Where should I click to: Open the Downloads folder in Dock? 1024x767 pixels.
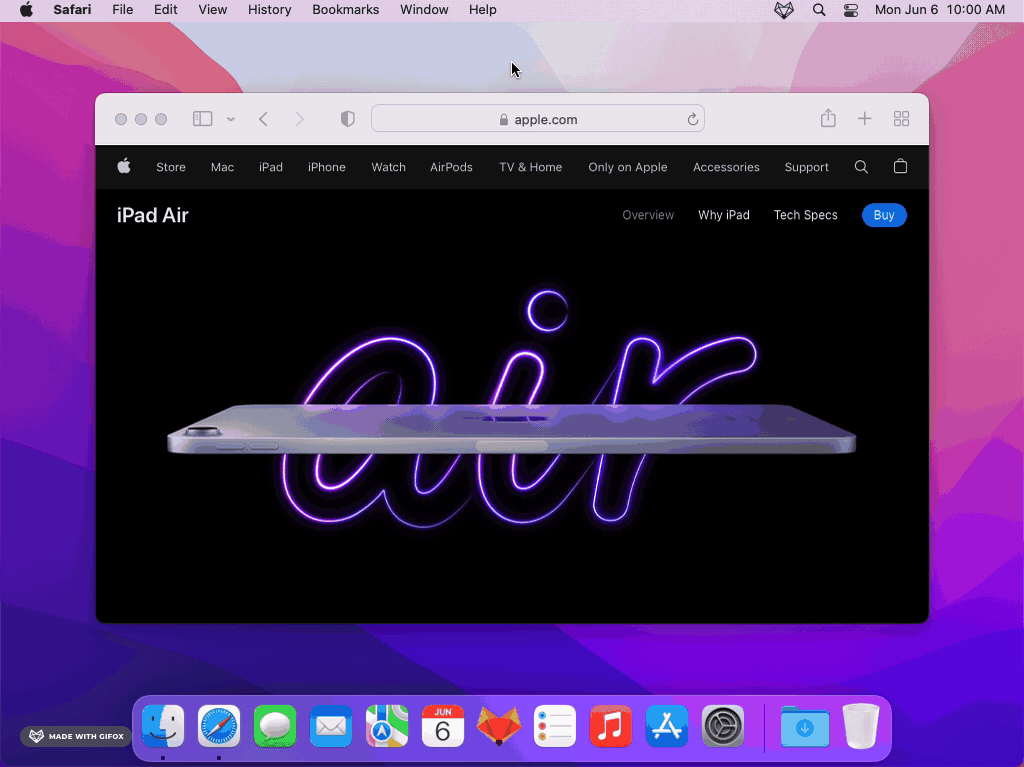coord(805,726)
